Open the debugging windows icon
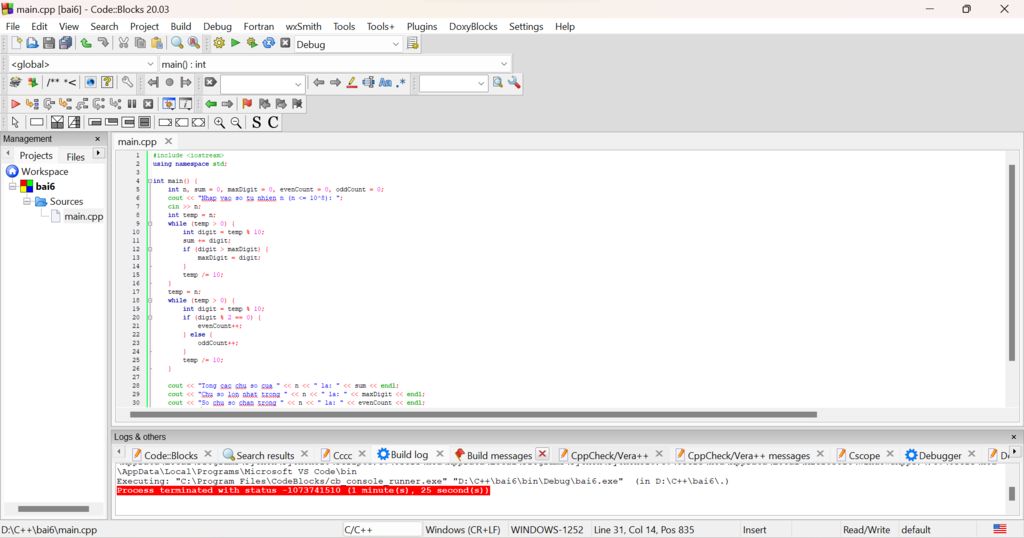This screenshot has height=538, width=1024. click(168, 104)
